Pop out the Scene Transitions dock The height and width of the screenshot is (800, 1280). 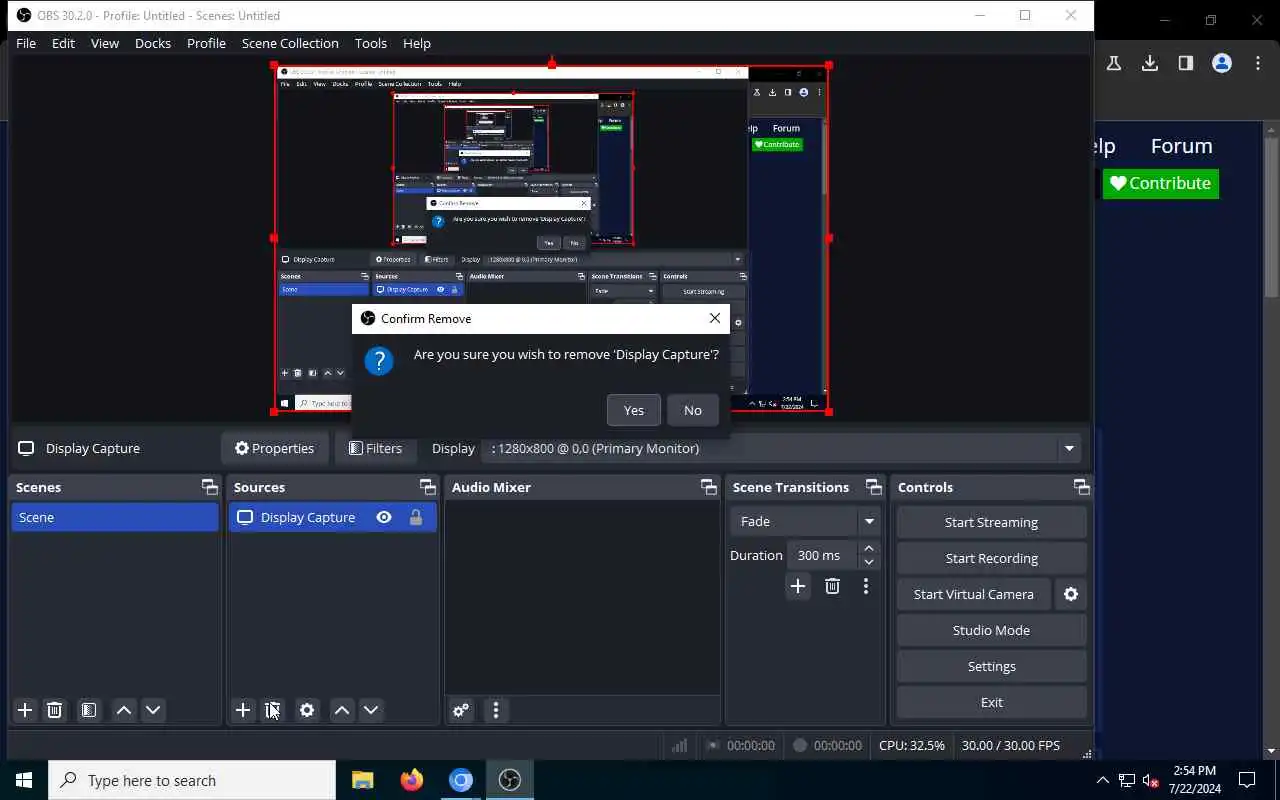click(874, 487)
